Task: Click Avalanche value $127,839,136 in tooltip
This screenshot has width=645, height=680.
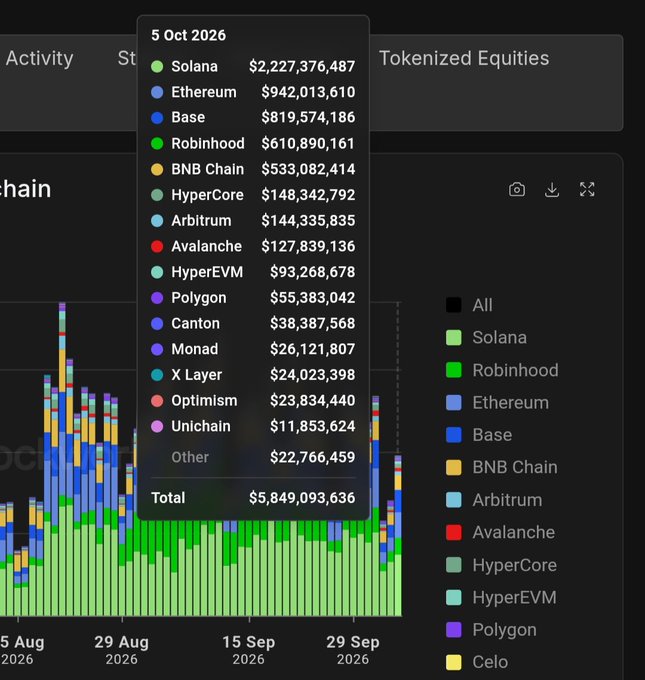Action: pyautogui.click(x=308, y=246)
